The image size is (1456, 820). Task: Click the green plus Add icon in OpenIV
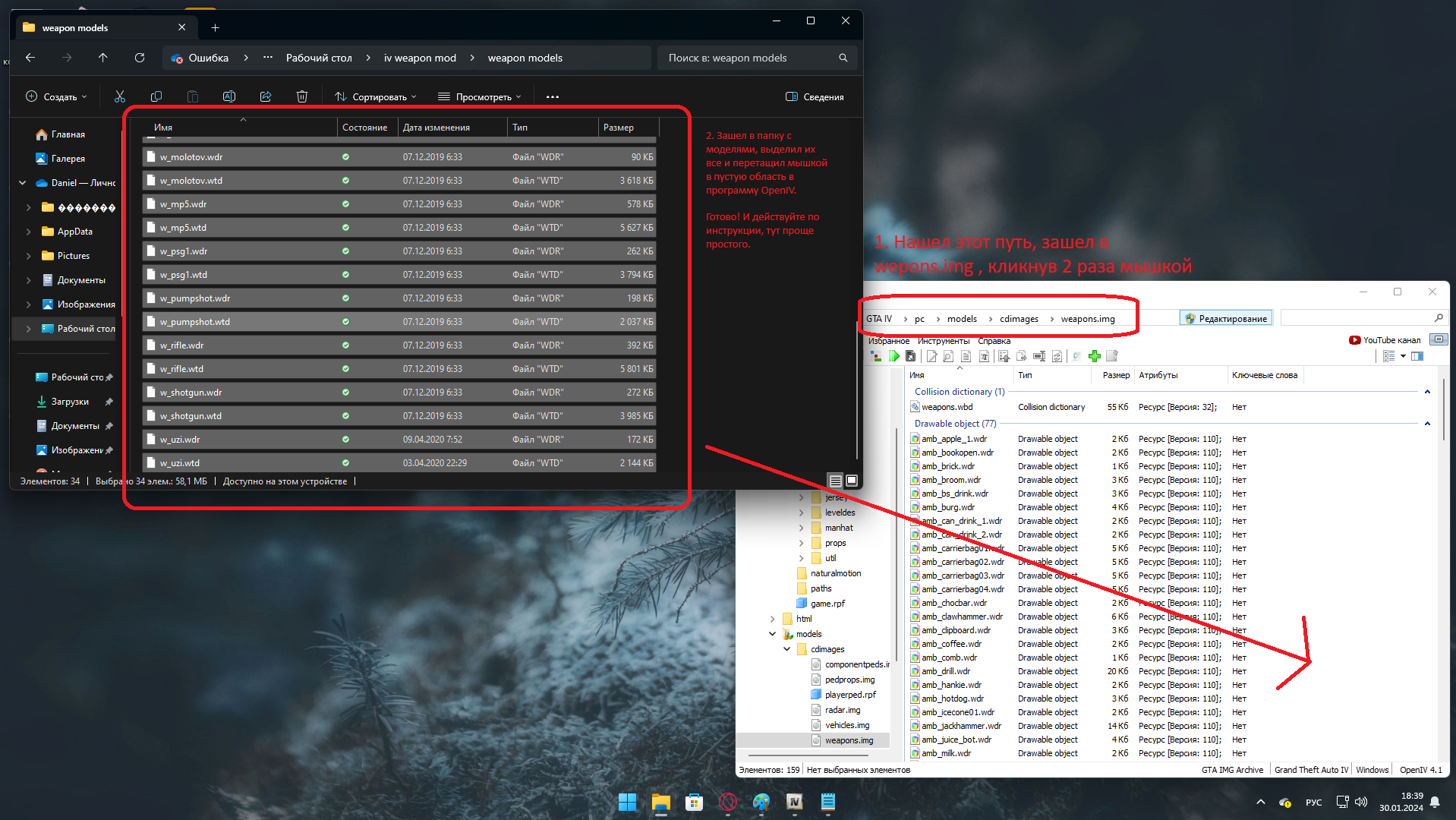[1095, 356]
